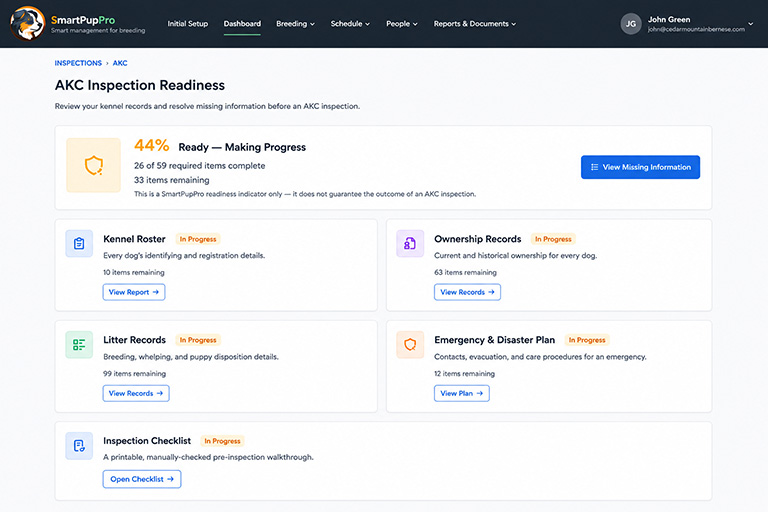
Task: Click the Ownership Records purple icon
Action: [410, 244]
